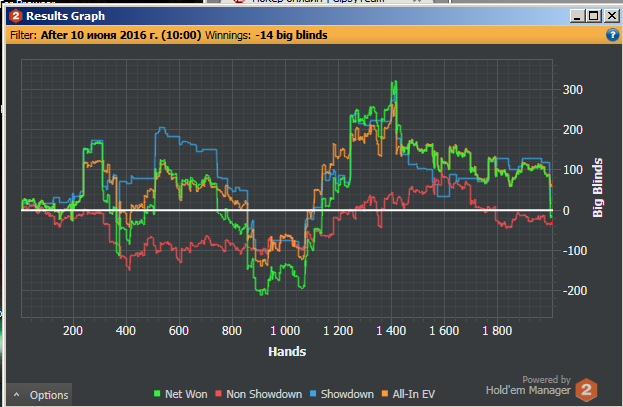Maximize the Results Graph window
Image resolution: width=623 pixels, height=407 pixels.
point(594,16)
